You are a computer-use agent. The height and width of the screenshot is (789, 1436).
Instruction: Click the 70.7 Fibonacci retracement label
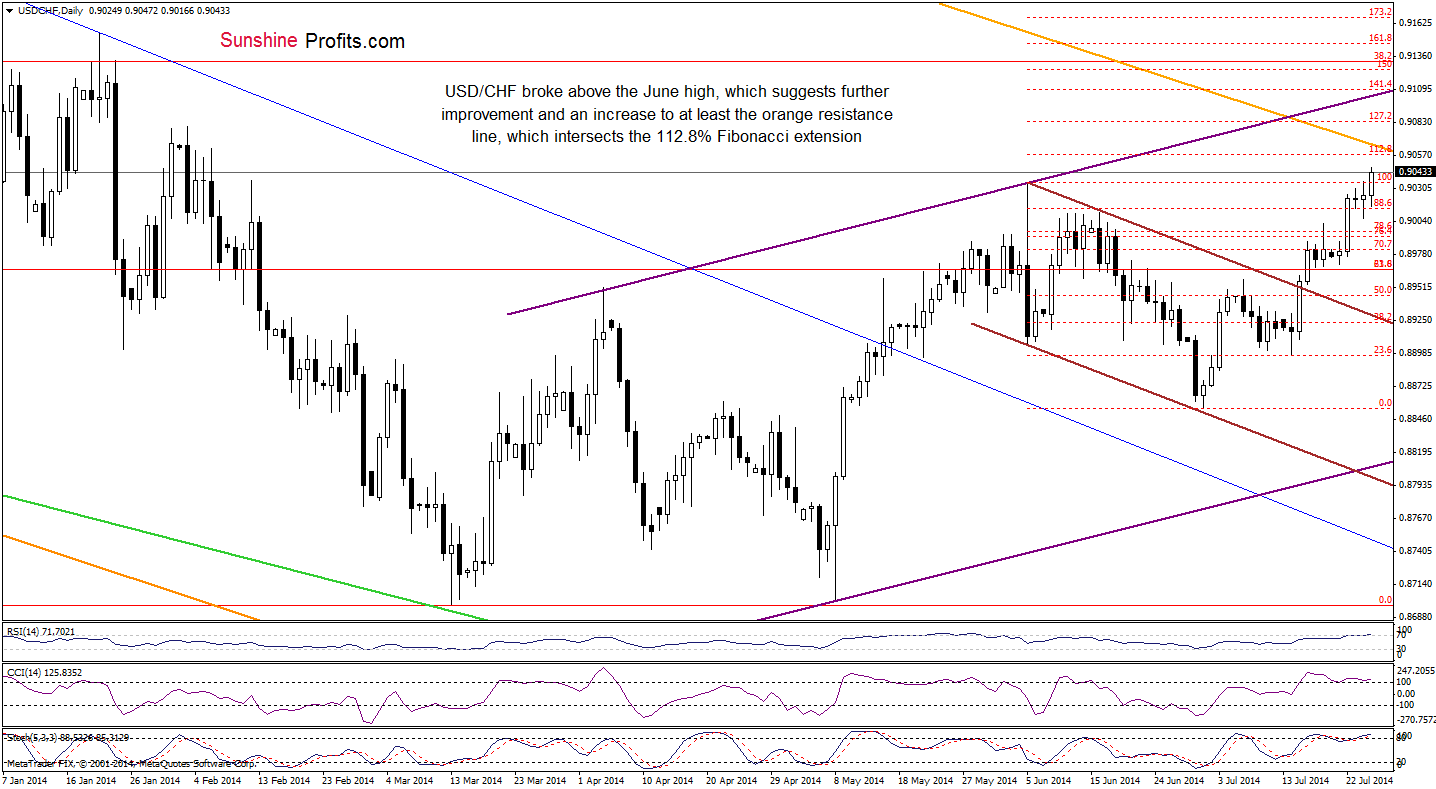coord(1382,243)
